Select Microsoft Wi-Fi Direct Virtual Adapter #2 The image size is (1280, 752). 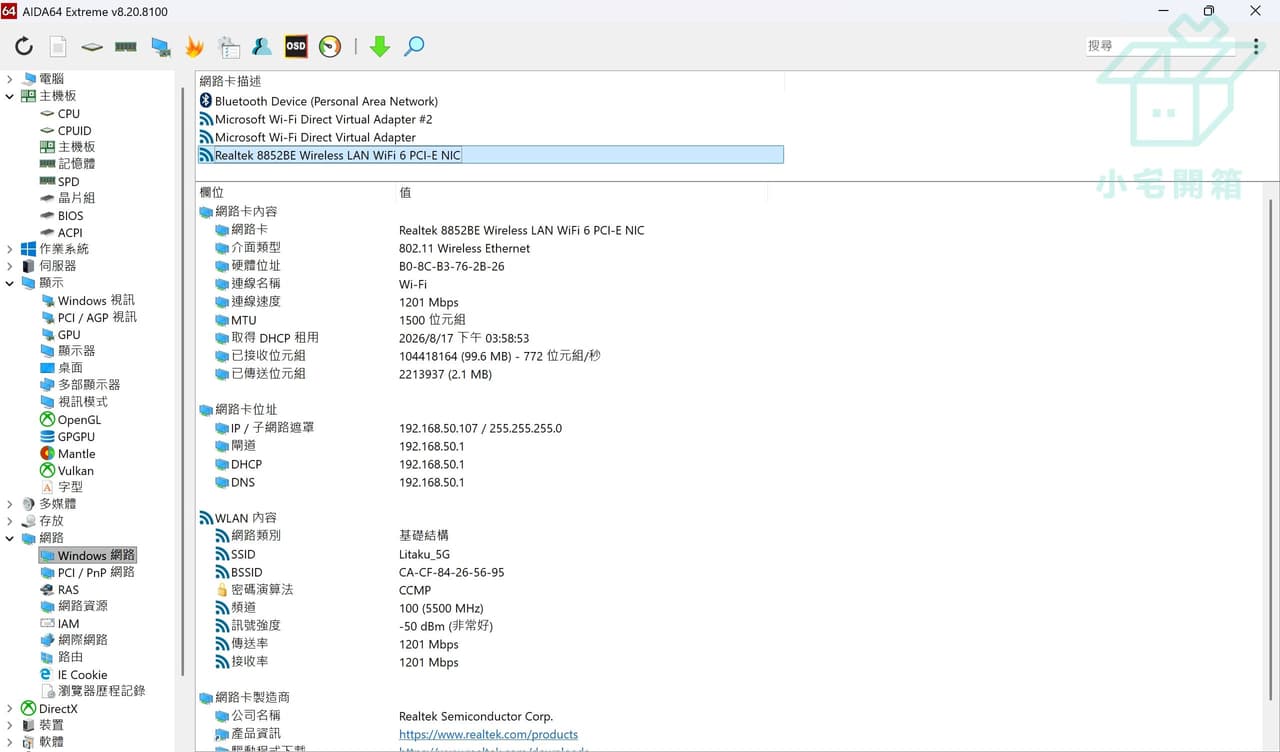coord(324,119)
